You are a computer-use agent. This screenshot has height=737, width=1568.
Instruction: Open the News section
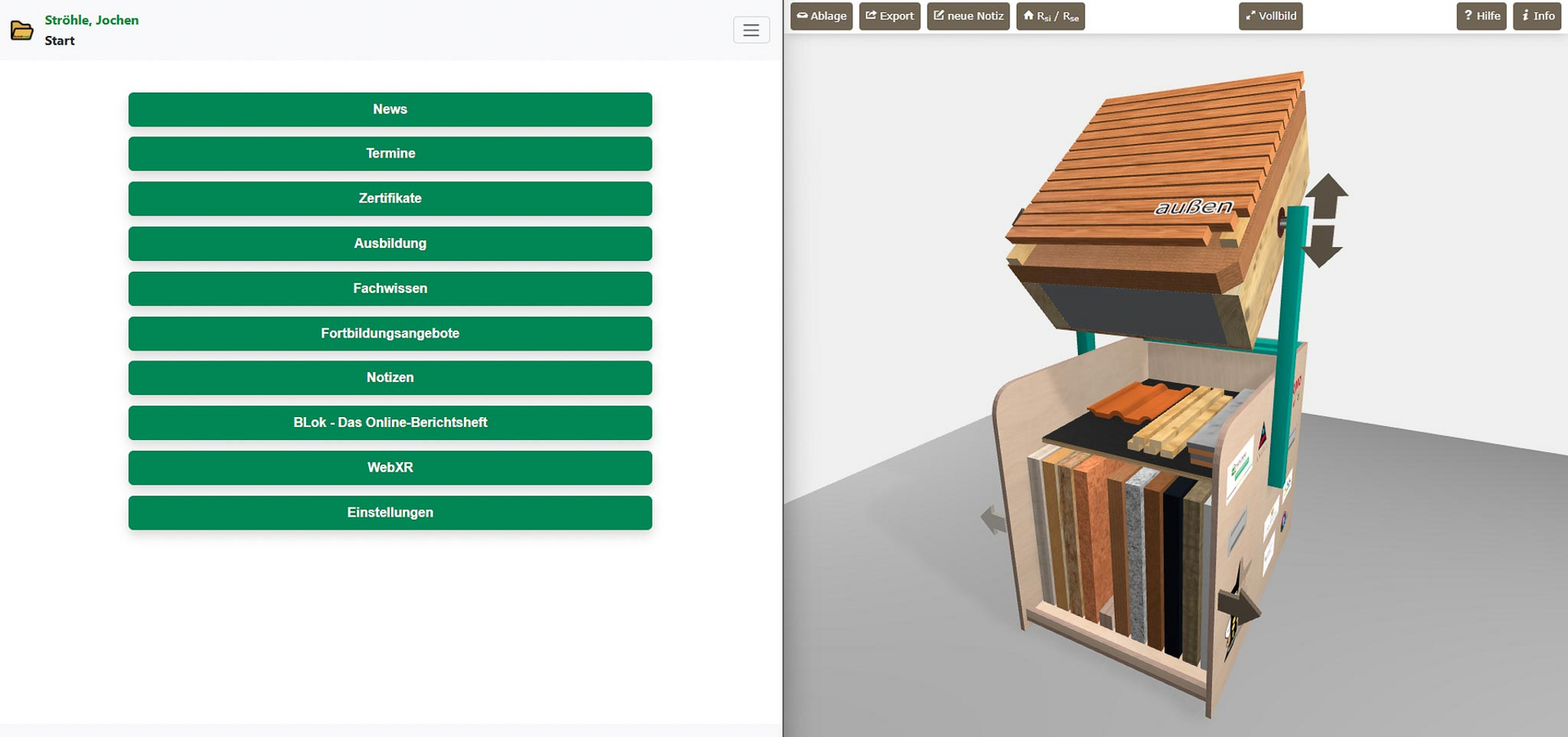[390, 109]
